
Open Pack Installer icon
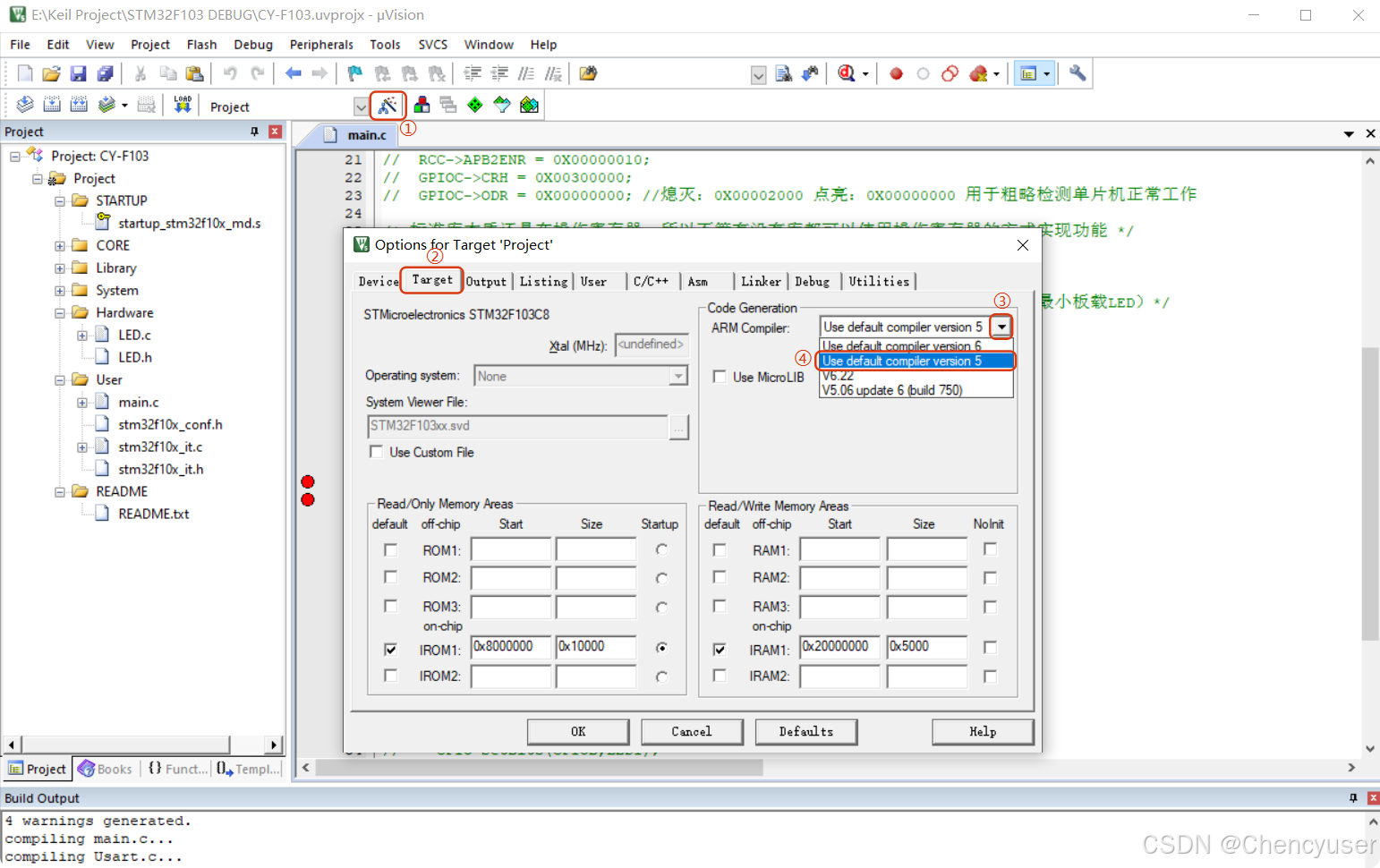[x=529, y=105]
